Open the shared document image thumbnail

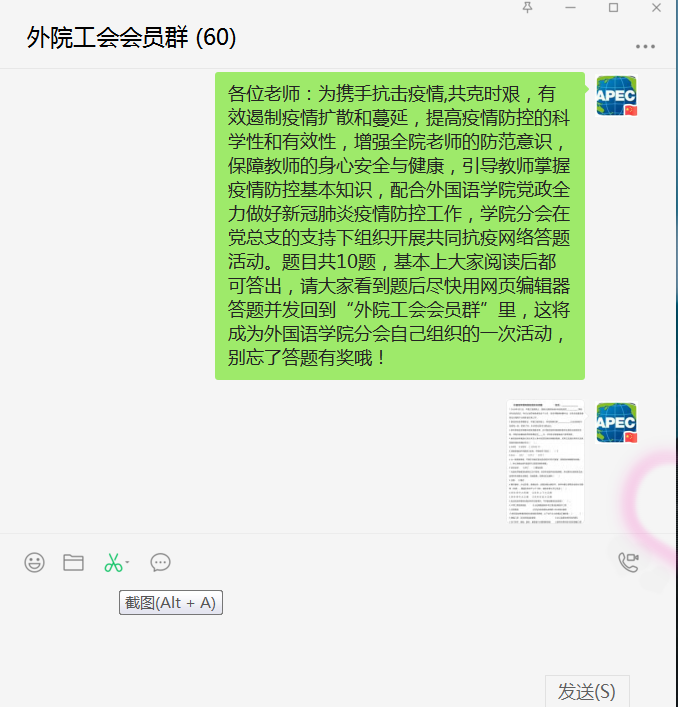tap(545, 461)
